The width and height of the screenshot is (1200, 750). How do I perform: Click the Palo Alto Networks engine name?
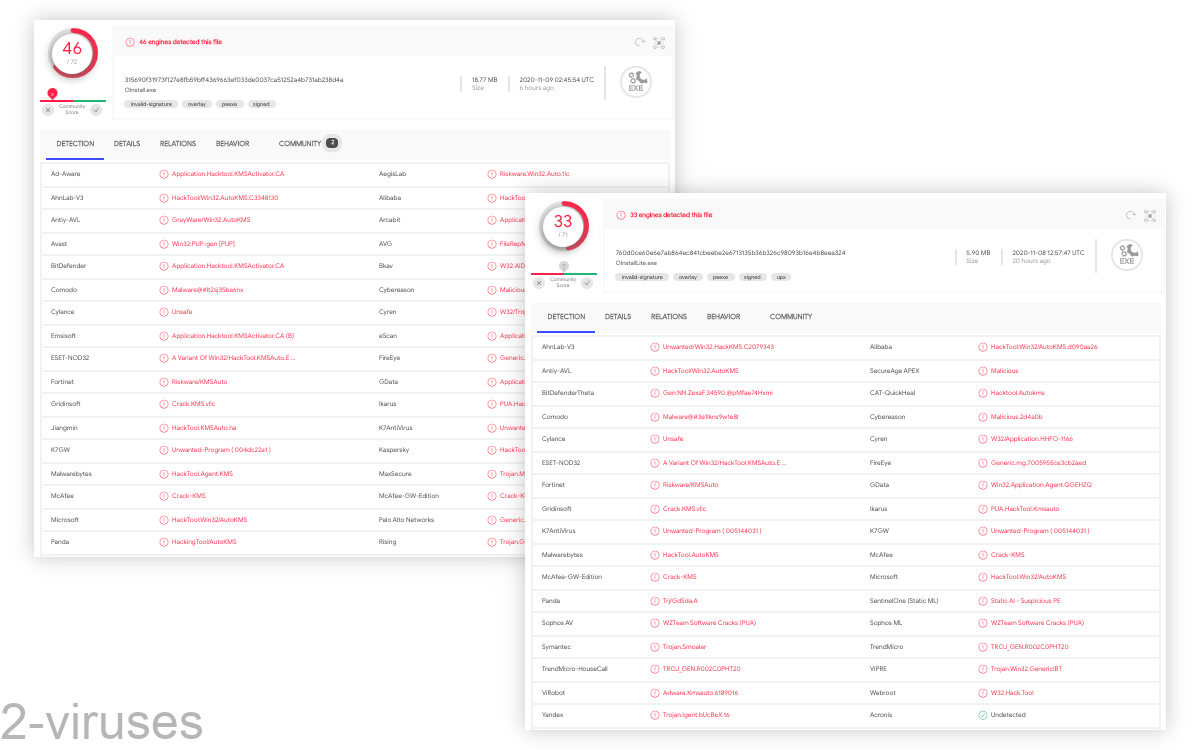tap(406, 519)
